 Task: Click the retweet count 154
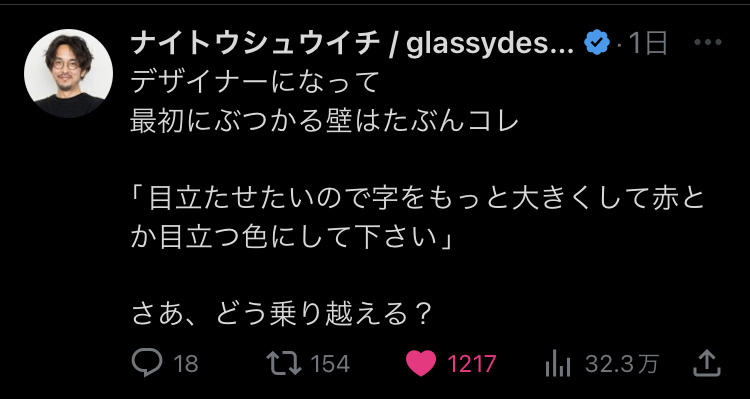(x=331, y=365)
